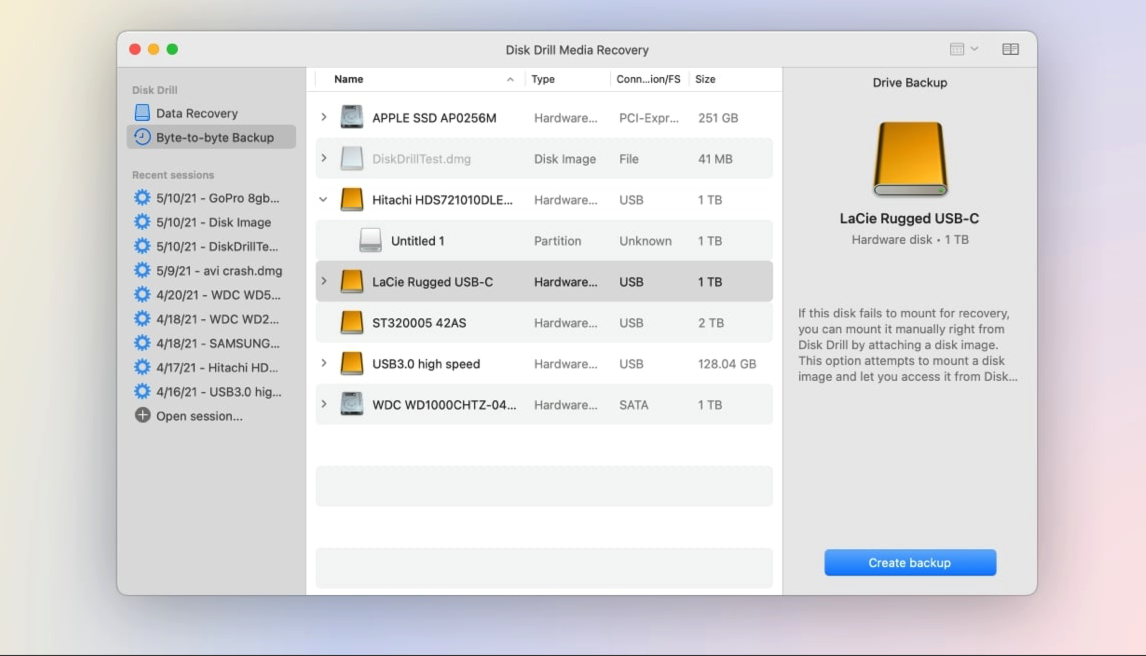Sort by the Conn...ion/FS column header
This screenshot has width=1146, height=656.
point(649,79)
